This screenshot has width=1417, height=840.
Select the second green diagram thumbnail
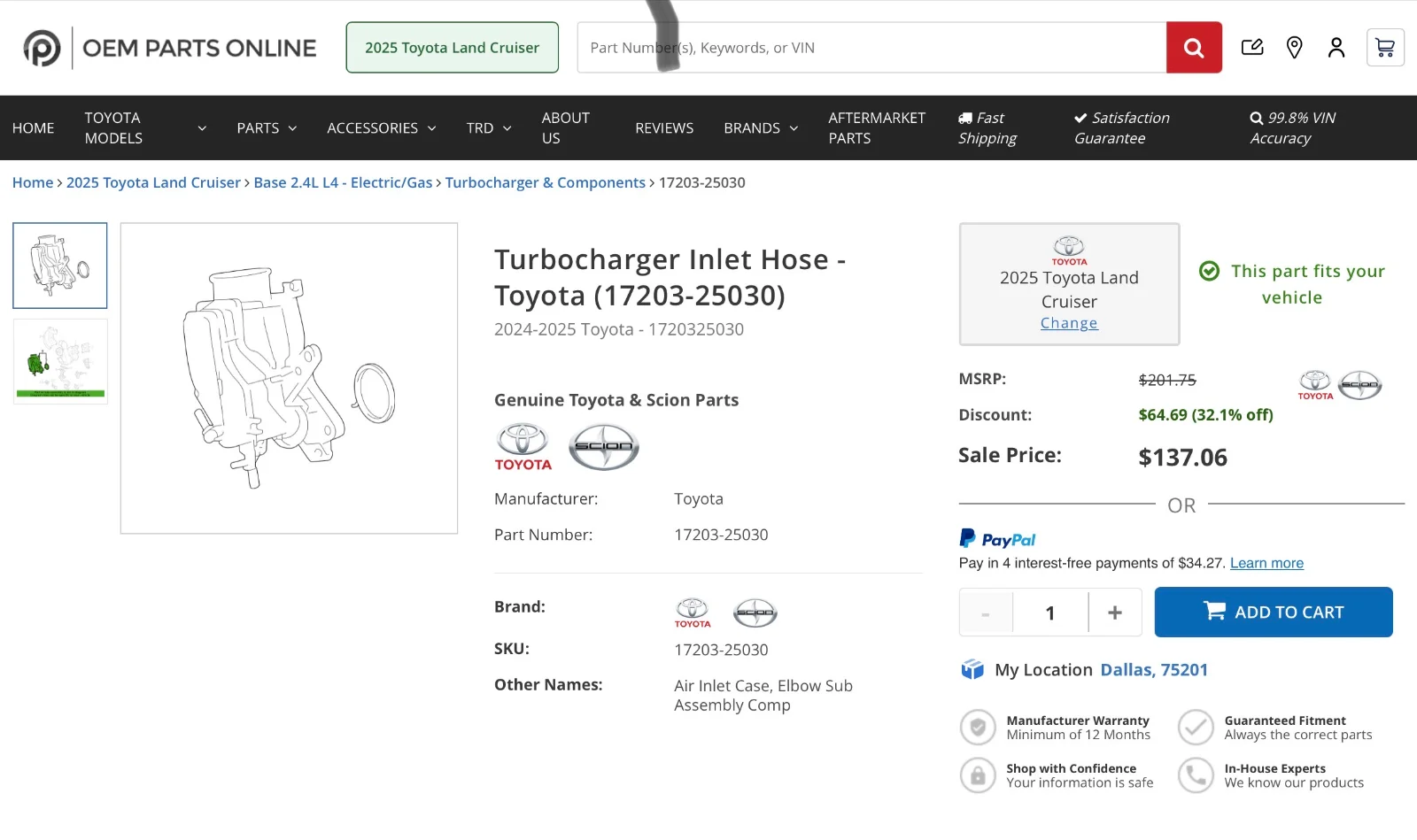click(x=60, y=361)
